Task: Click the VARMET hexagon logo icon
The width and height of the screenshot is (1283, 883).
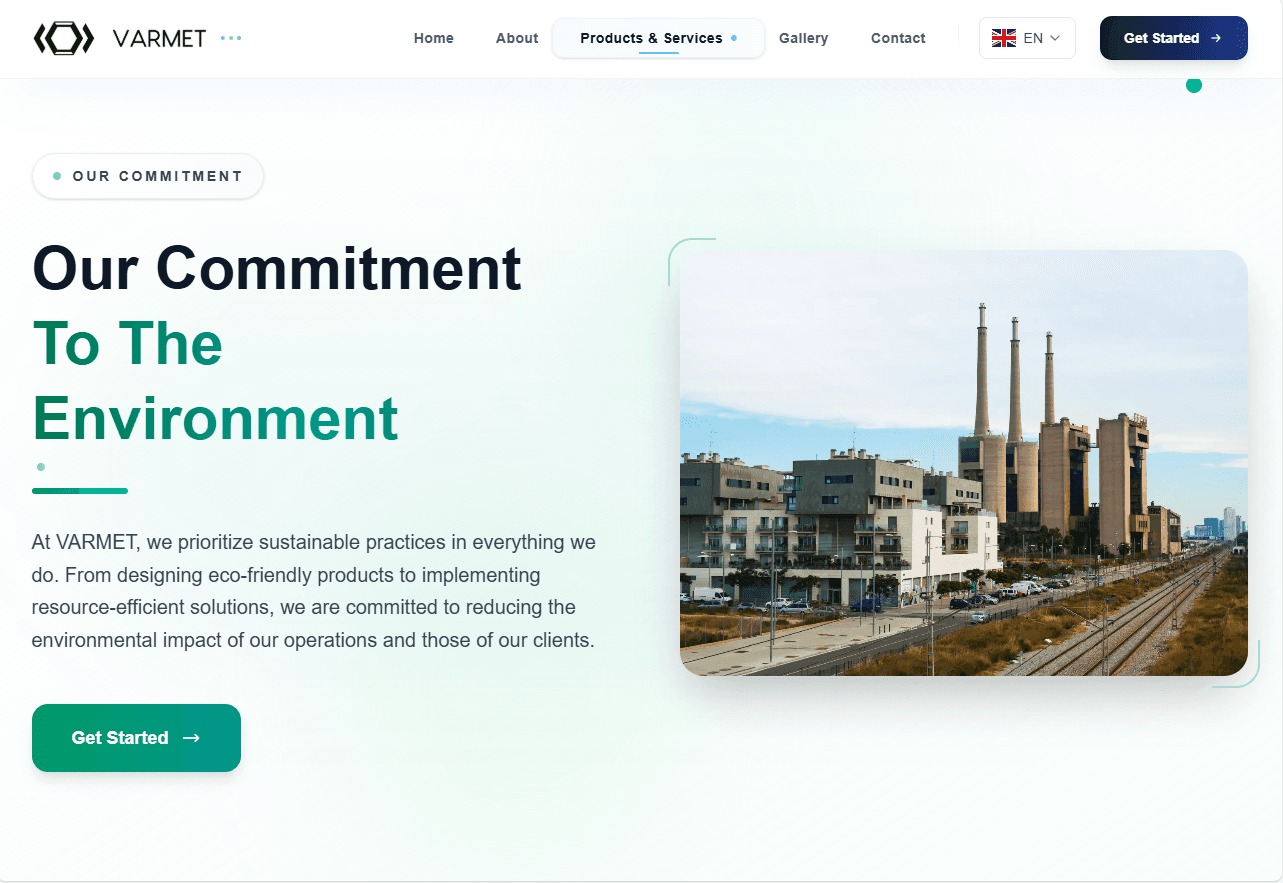Action: (63, 38)
